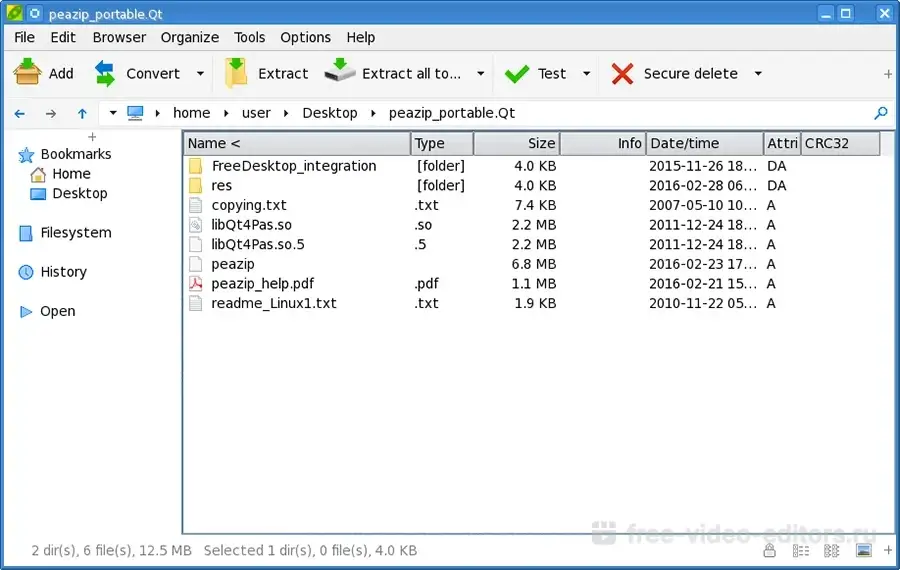Click the Open play-arrow icon
This screenshot has height=570, width=900.
point(26,311)
